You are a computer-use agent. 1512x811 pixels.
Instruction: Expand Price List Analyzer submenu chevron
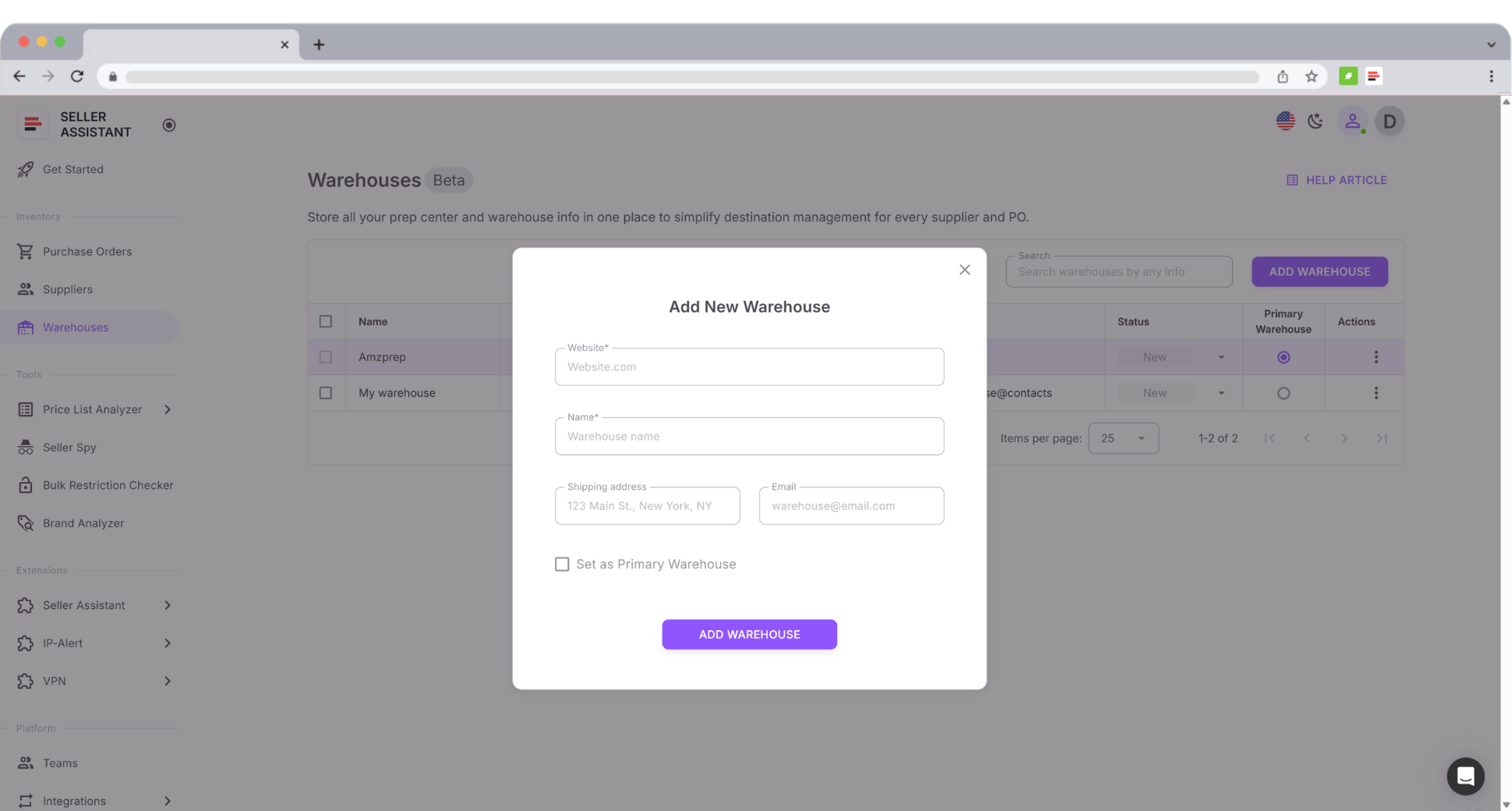168,409
